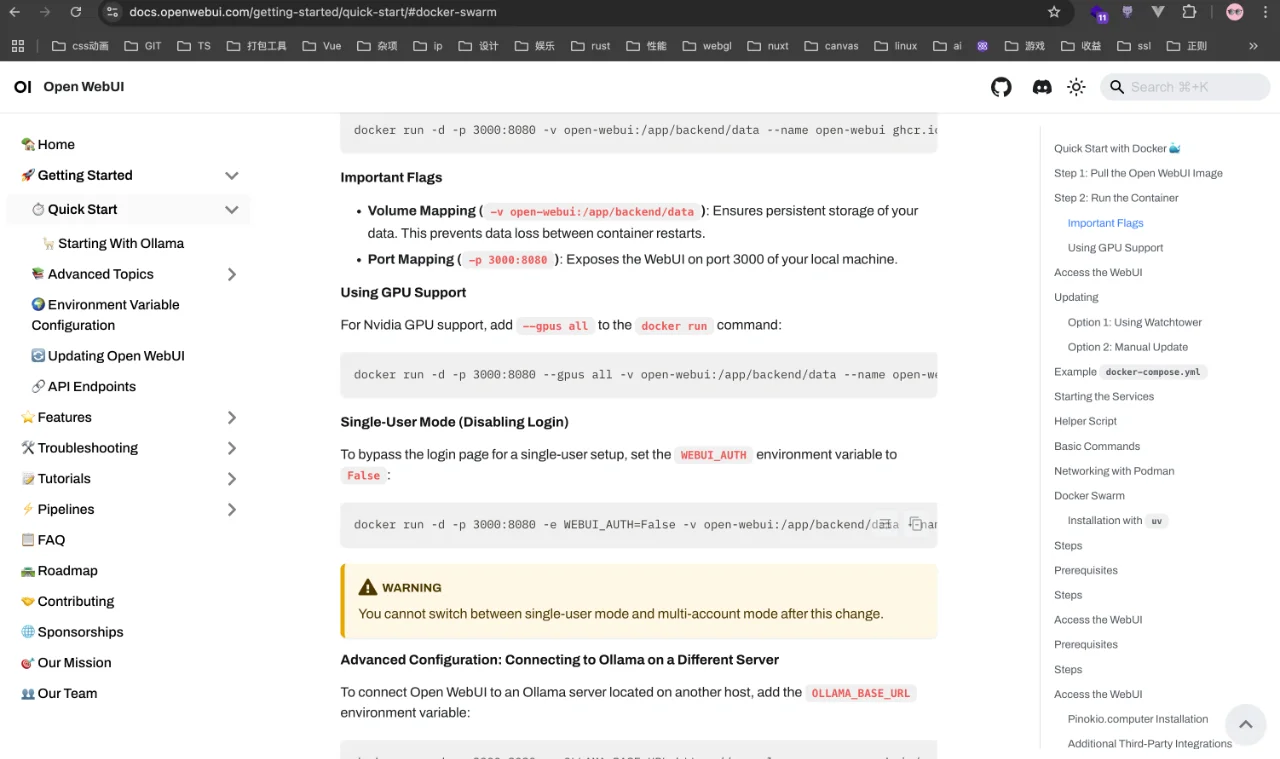
Task: Show more bookmarks with the overflow chevron
Action: click(x=1253, y=46)
